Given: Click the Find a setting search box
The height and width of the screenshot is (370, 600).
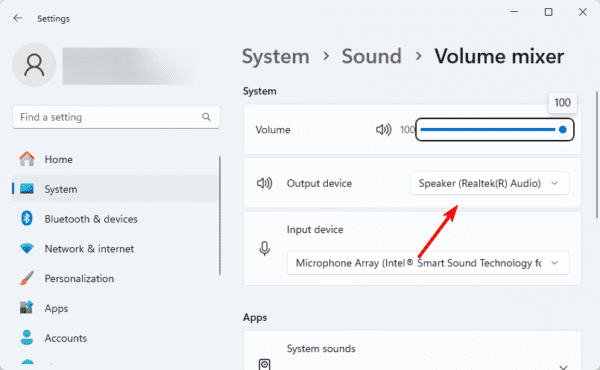Looking at the screenshot, I should pyautogui.click(x=116, y=117).
